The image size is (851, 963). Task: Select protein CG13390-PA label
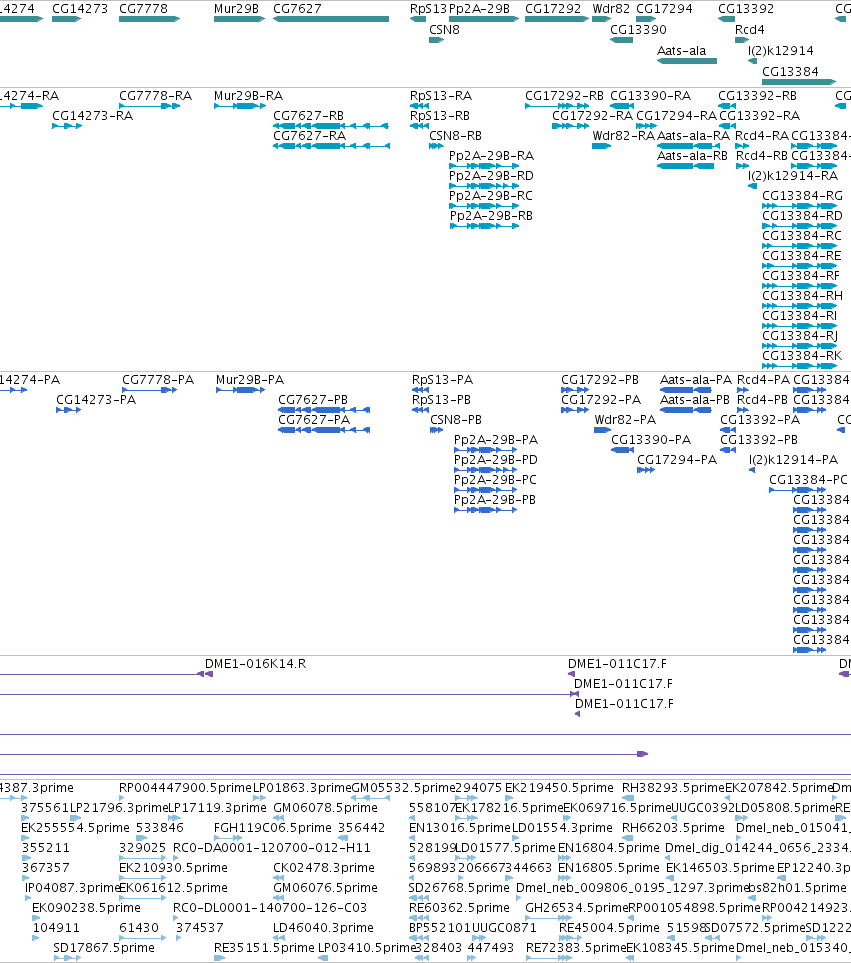pyautogui.click(x=651, y=440)
